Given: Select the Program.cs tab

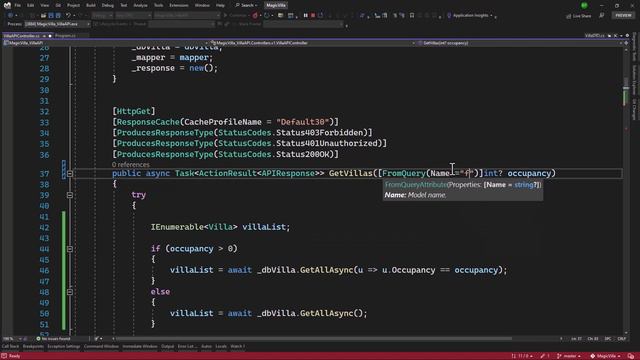Looking at the screenshot, I should coord(65,36).
